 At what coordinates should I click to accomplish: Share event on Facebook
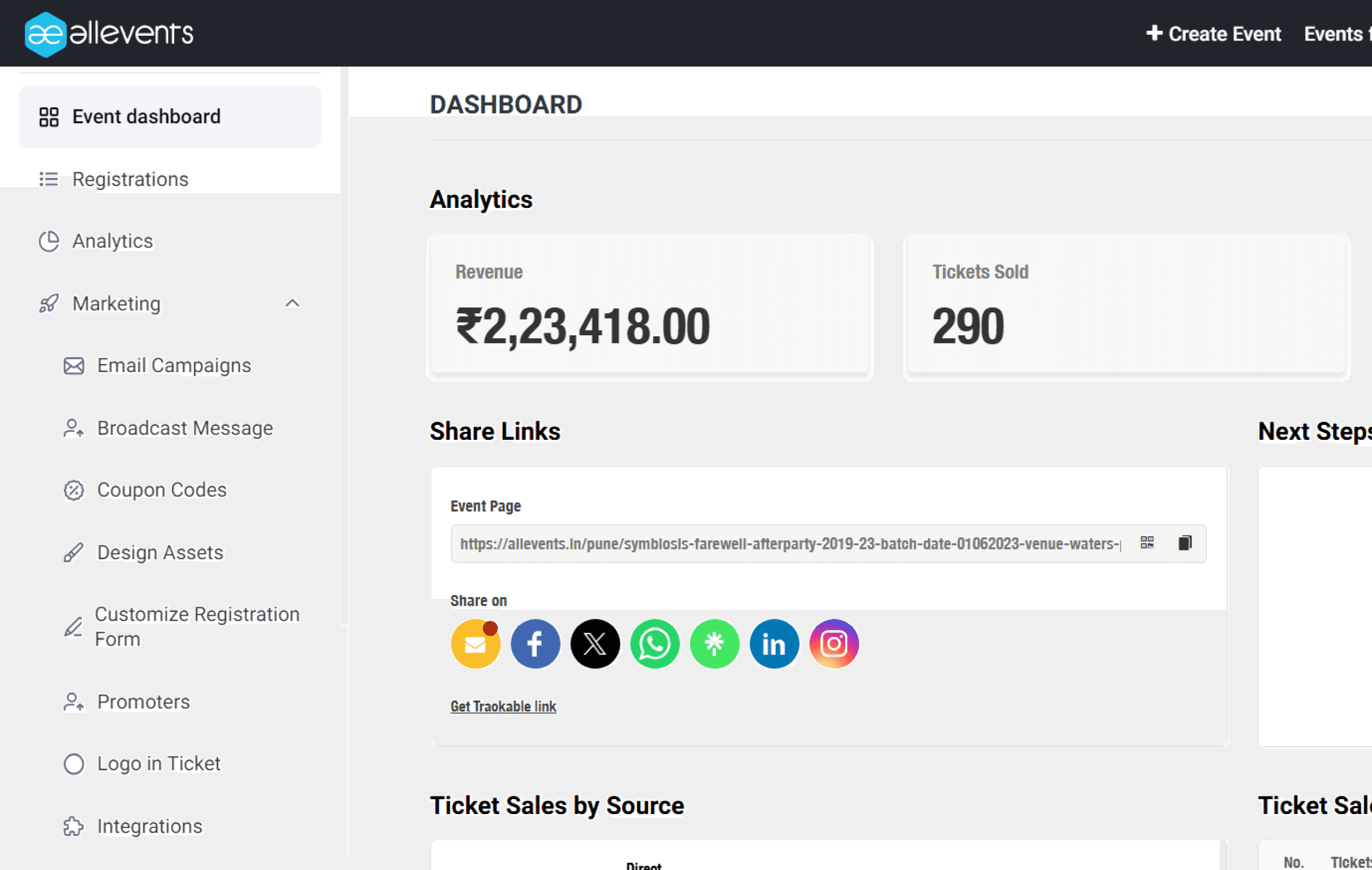535,644
